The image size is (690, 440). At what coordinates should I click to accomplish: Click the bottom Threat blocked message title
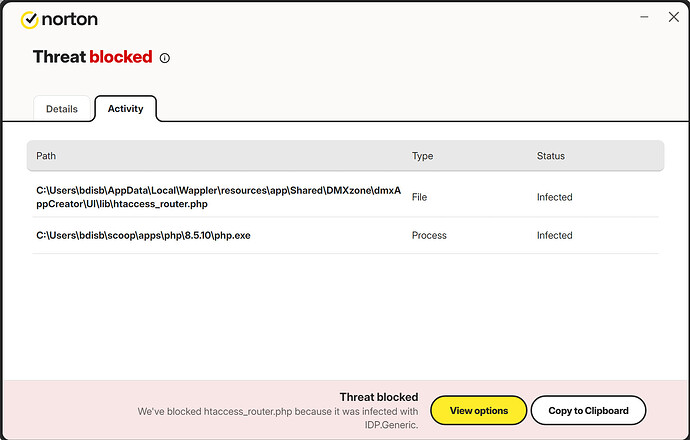click(x=379, y=397)
